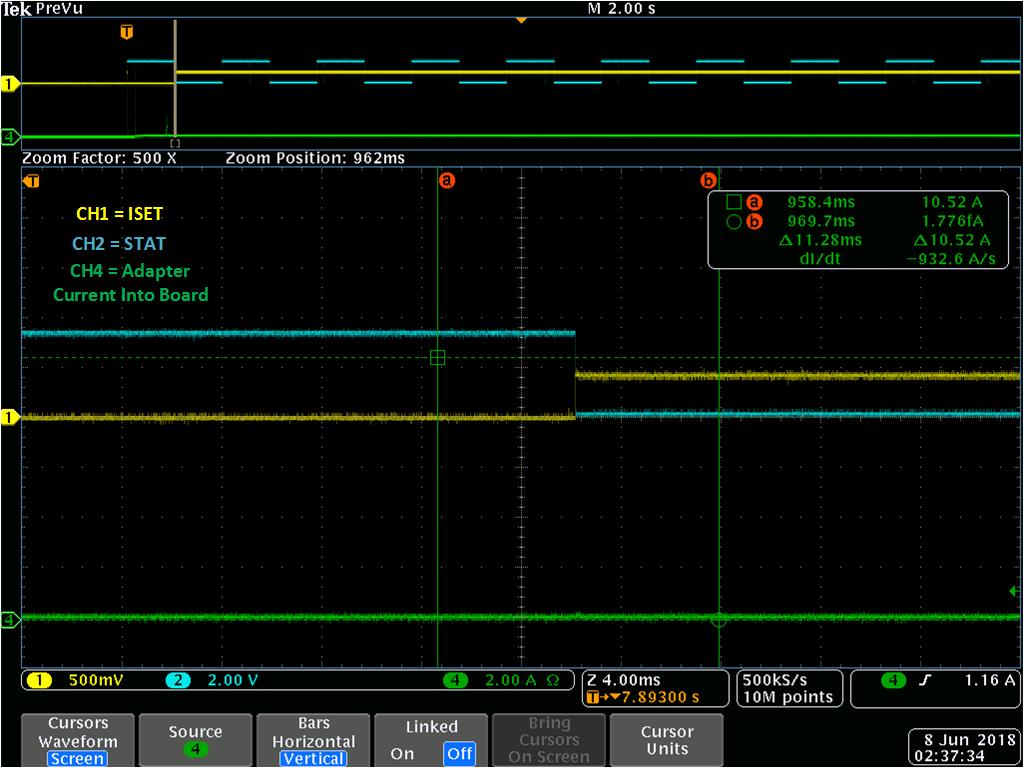Click channel 1 ground marker in main graticule

coord(10,417)
